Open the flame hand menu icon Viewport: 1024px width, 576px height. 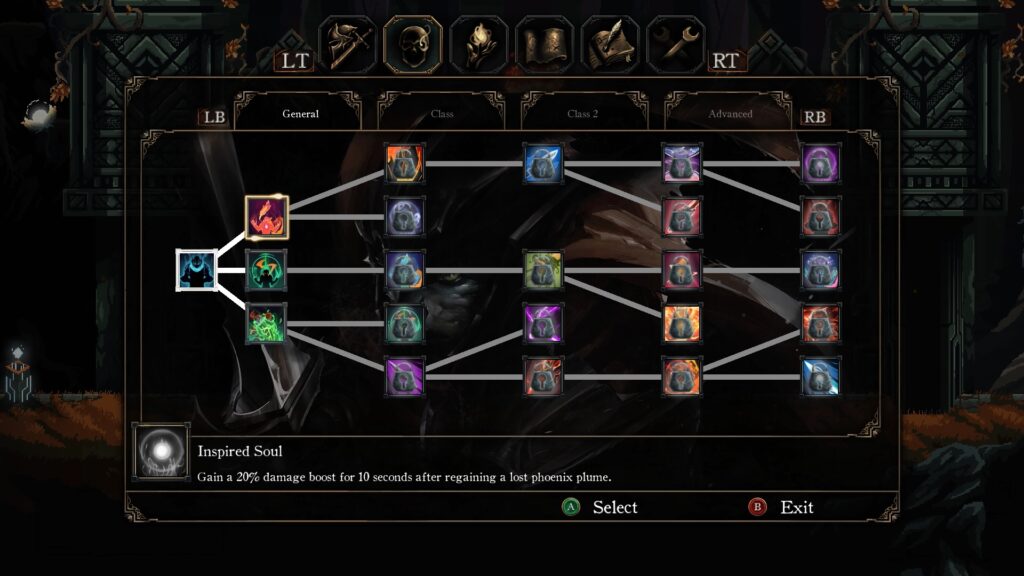click(x=479, y=44)
